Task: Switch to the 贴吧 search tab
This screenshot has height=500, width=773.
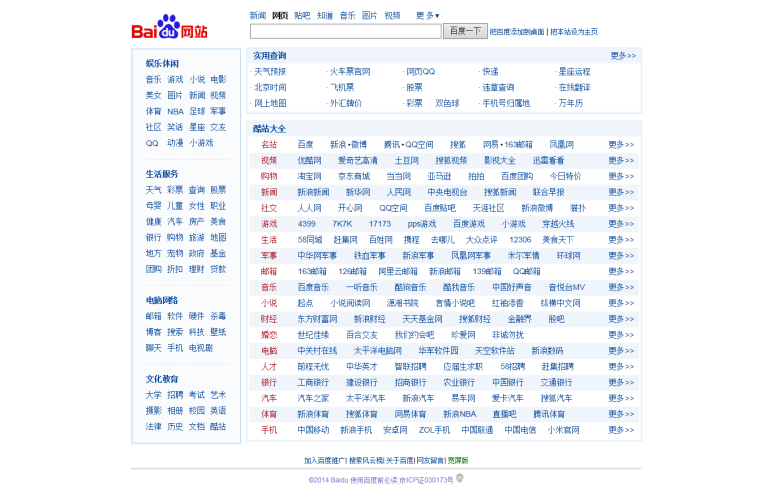Action: [x=302, y=16]
